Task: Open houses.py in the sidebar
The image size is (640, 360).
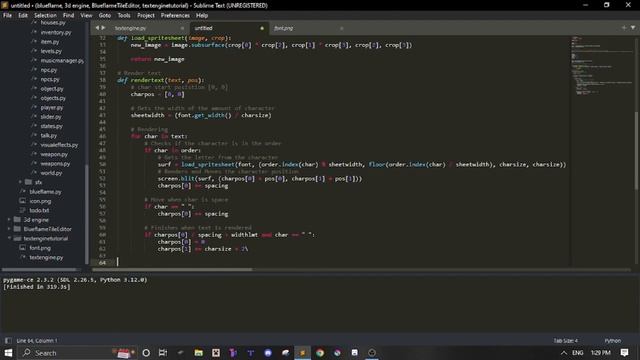Action: click(53, 23)
